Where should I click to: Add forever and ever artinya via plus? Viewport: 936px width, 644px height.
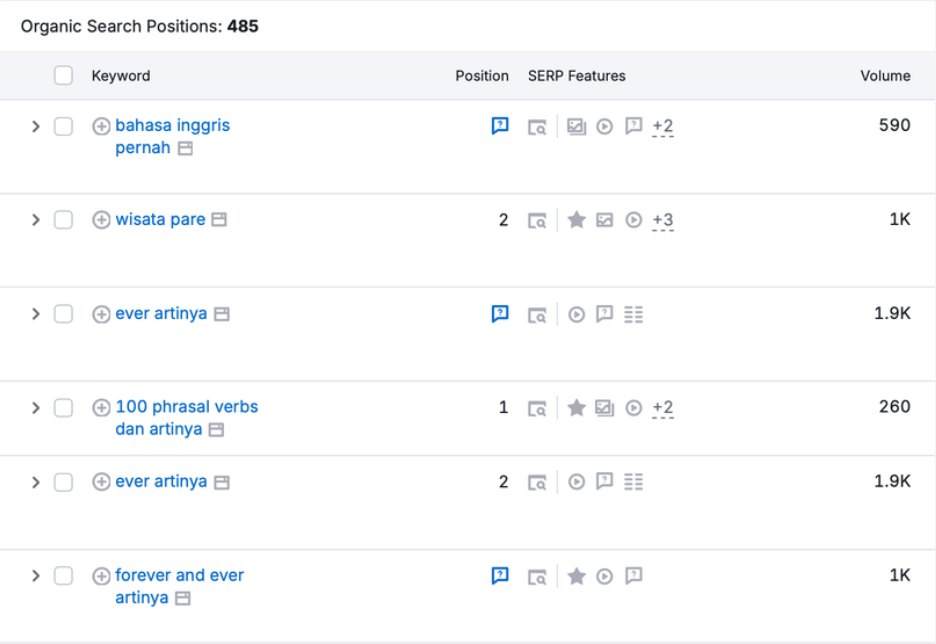click(101, 576)
